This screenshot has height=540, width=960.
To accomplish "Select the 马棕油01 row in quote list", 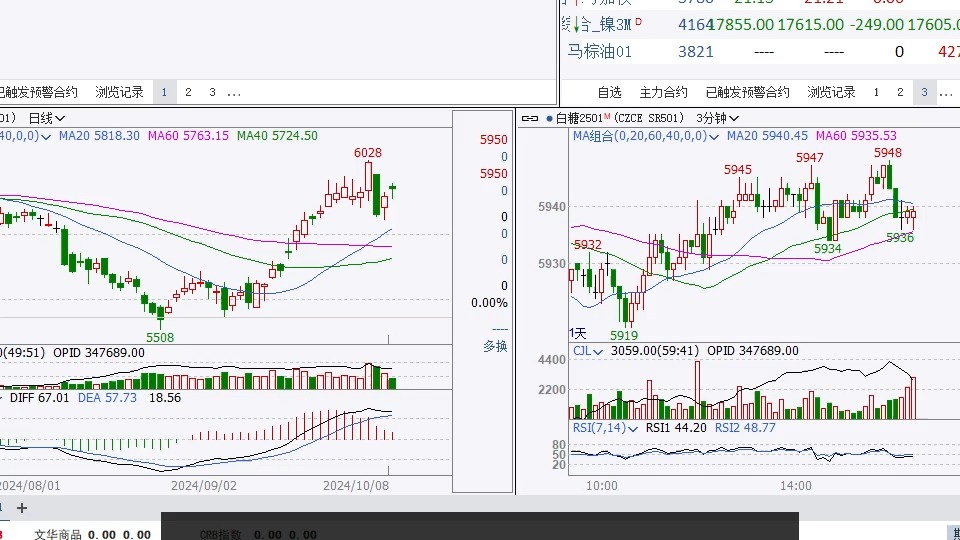I will pos(600,51).
